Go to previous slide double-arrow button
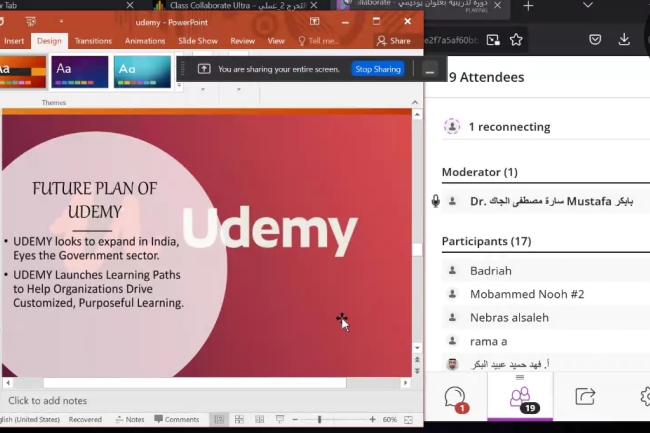 (x=417, y=360)
